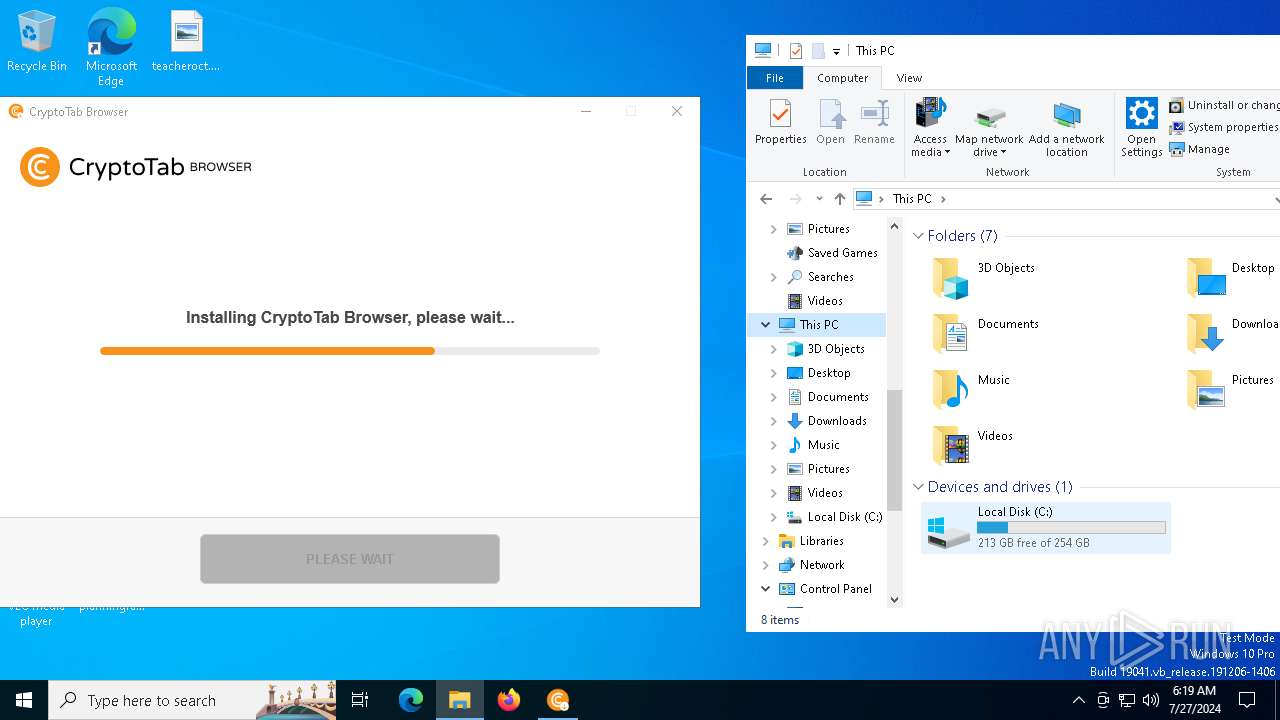The height and width of the screenshot is (720, 1280).
Task: Click the Explorer address bar
Action: tap(1066, 199)
